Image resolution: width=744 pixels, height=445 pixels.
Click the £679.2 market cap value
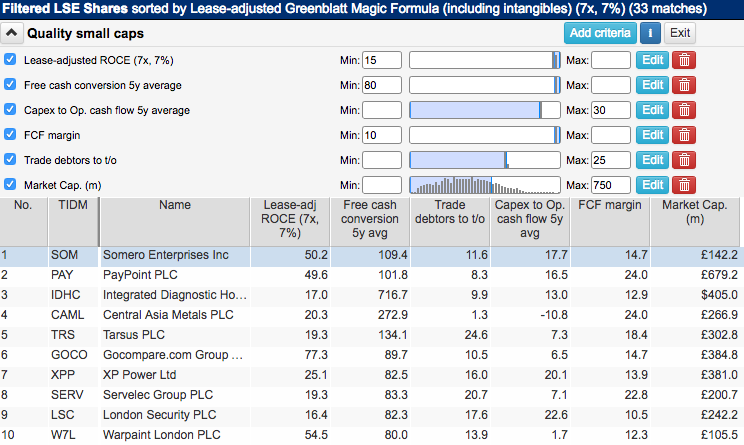click(719, 275)
